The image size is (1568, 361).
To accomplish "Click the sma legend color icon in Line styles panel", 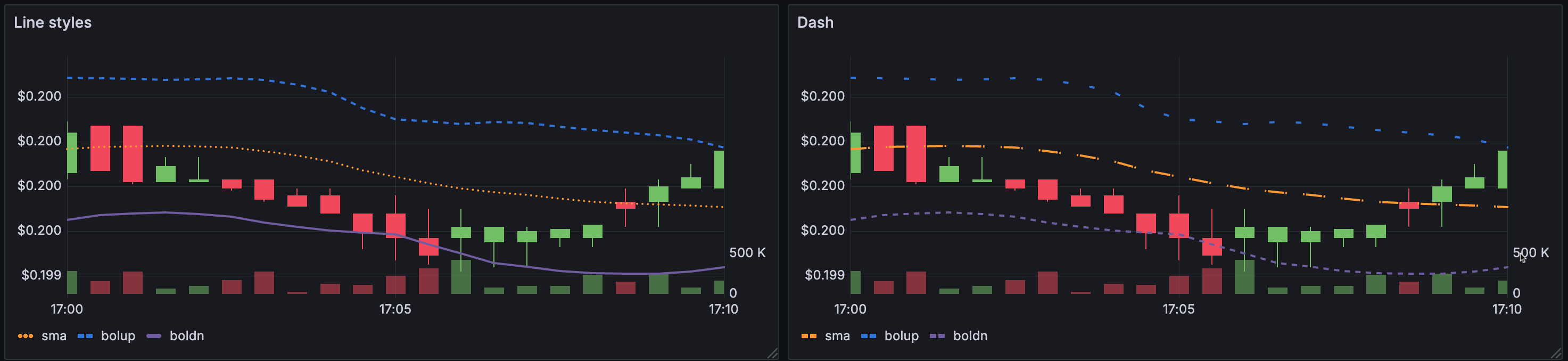I will pos(25,336).
